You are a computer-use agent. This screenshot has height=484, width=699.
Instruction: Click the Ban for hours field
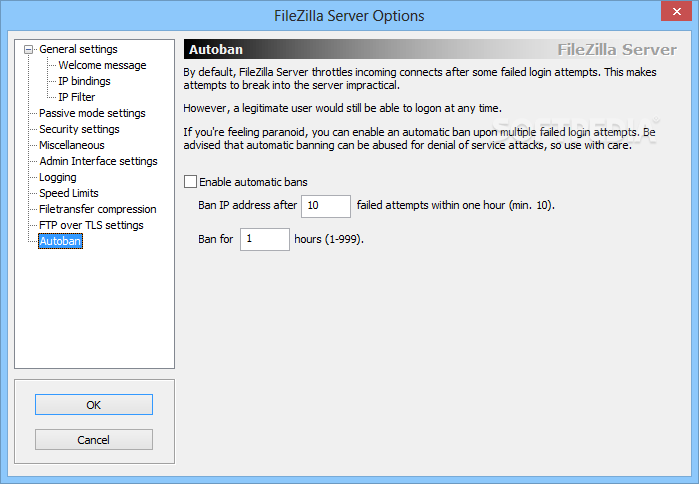(x=265, y=239)
